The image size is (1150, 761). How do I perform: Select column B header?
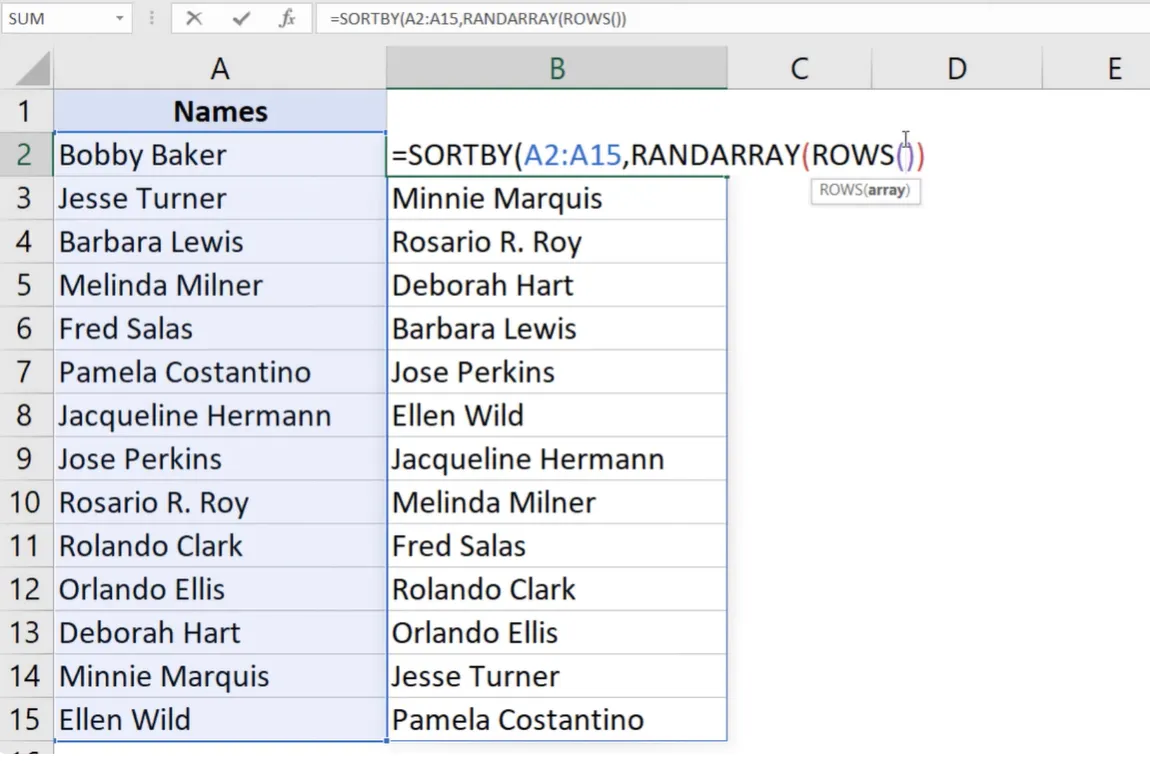(x=557, y=68)
